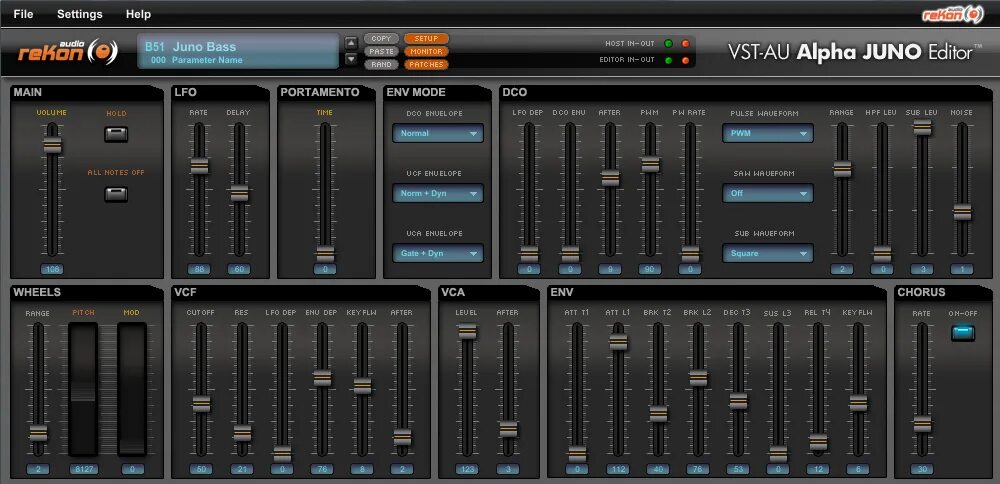Click the PASTE button
Viewport: 1000px width, 484px height.
[381, 52]
